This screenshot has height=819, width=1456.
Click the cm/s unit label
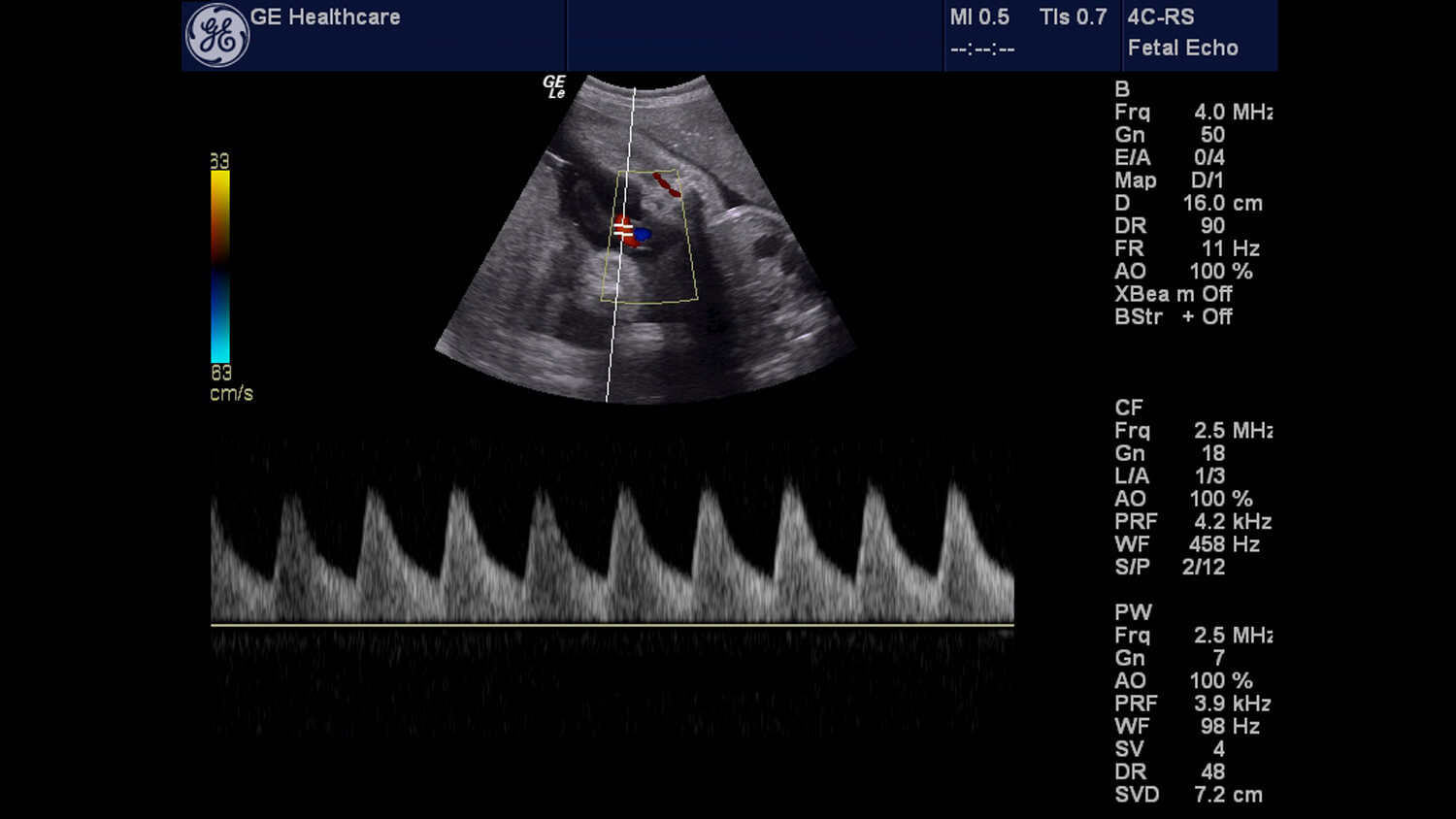(231, 393)
